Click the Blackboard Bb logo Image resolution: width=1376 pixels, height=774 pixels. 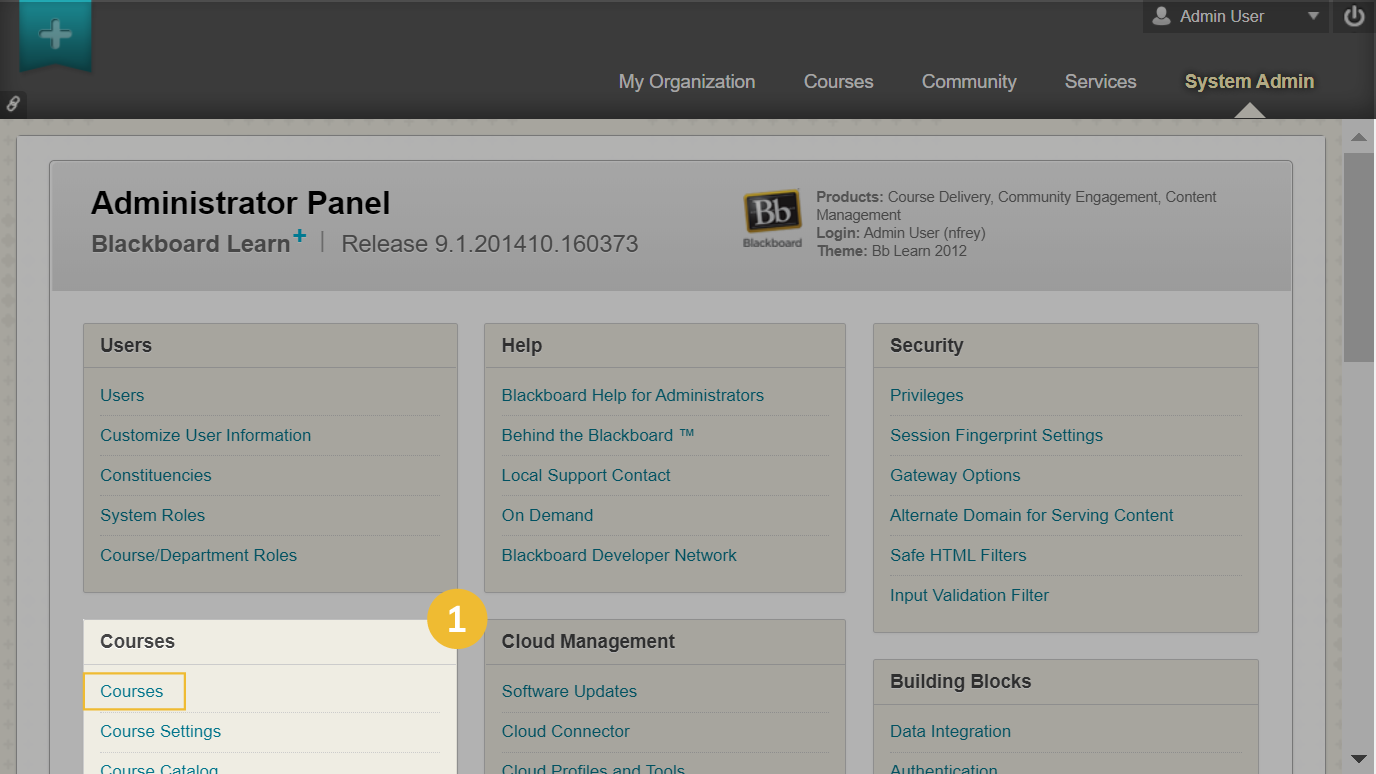772,218
